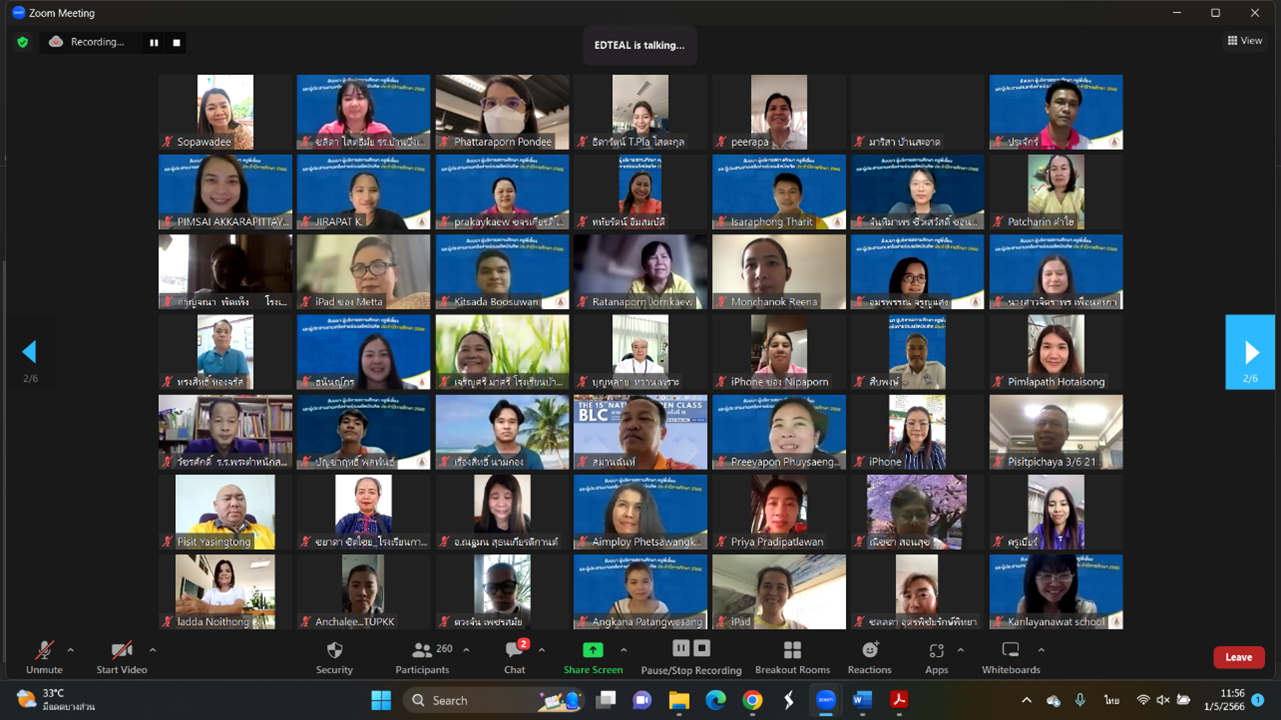Open the Chat panel

click(514, 657)
